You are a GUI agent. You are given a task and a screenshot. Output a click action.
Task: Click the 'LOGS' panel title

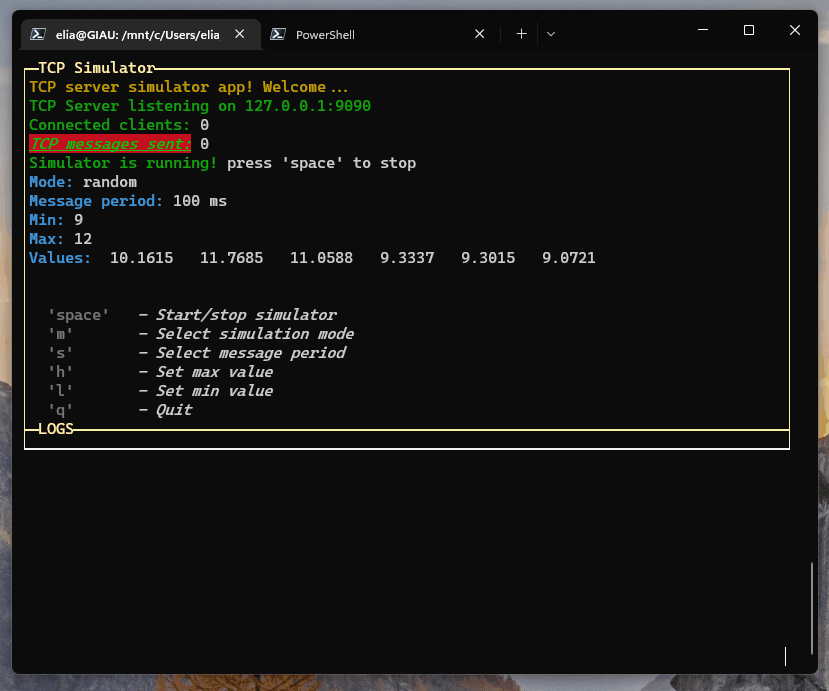[56, 429]
